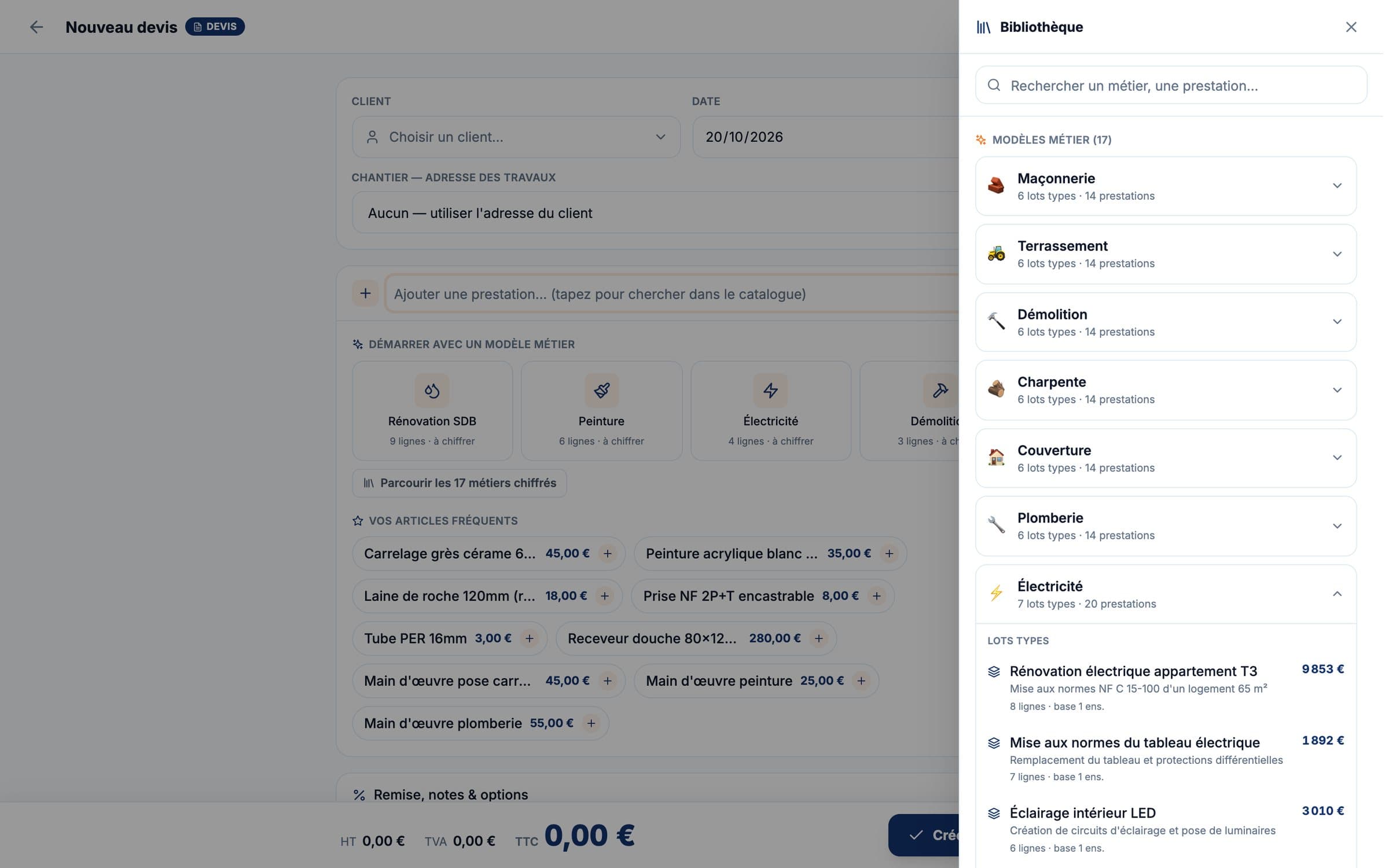1389x868 pixels.
Task: Add Main d'œuvre plomberie via plus icon
Action: click(591, 723)
